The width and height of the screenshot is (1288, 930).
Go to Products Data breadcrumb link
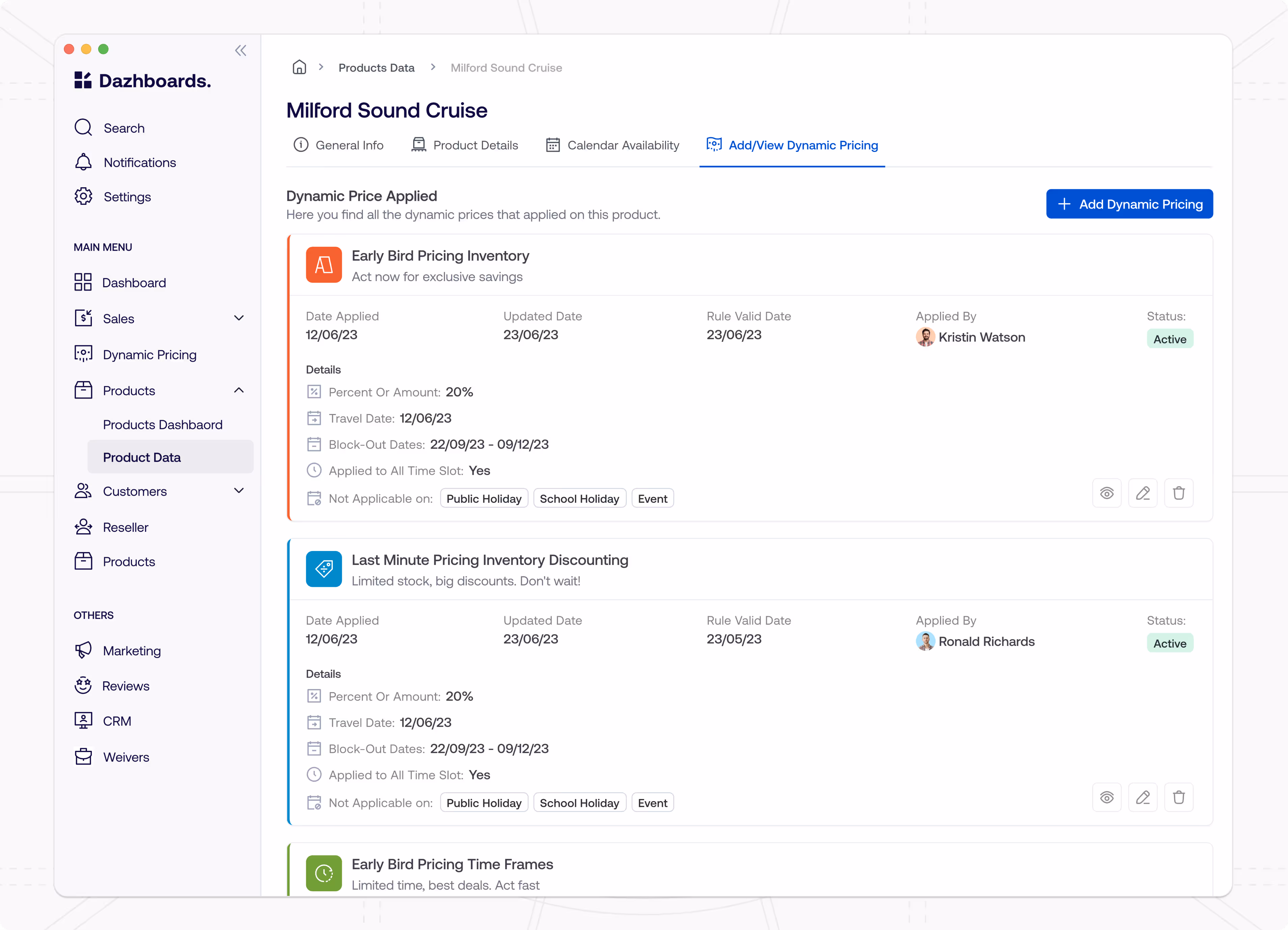tap(376, 67)
